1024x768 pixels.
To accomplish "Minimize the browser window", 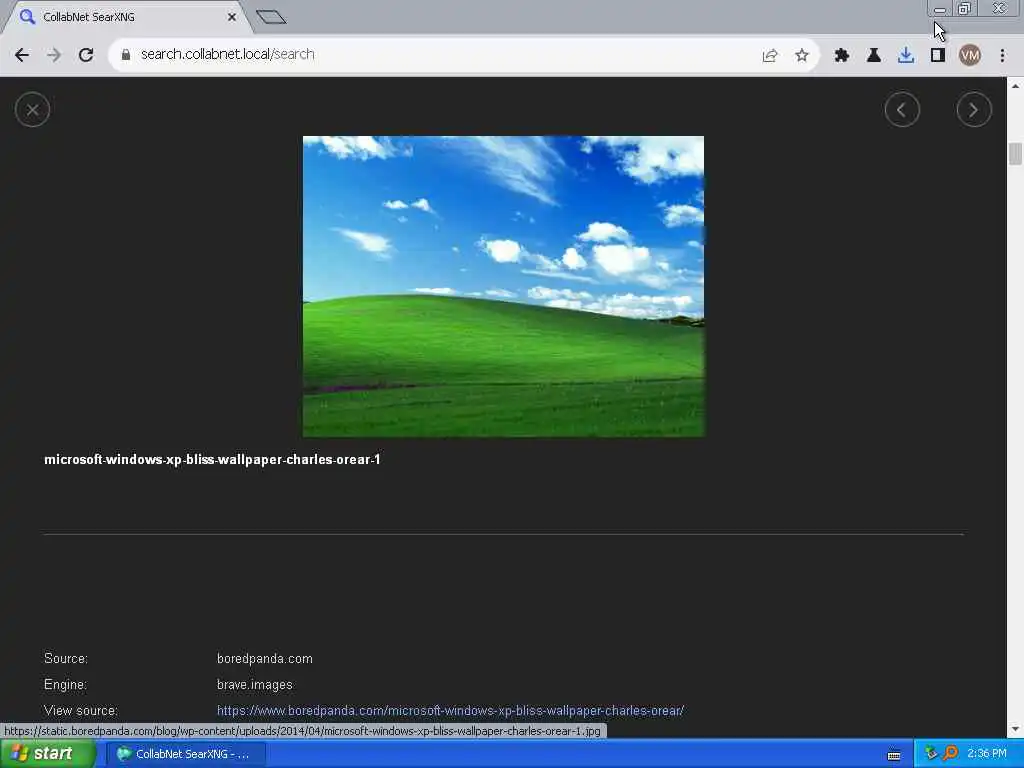I will pyautogui.click(x=940, y=9).
